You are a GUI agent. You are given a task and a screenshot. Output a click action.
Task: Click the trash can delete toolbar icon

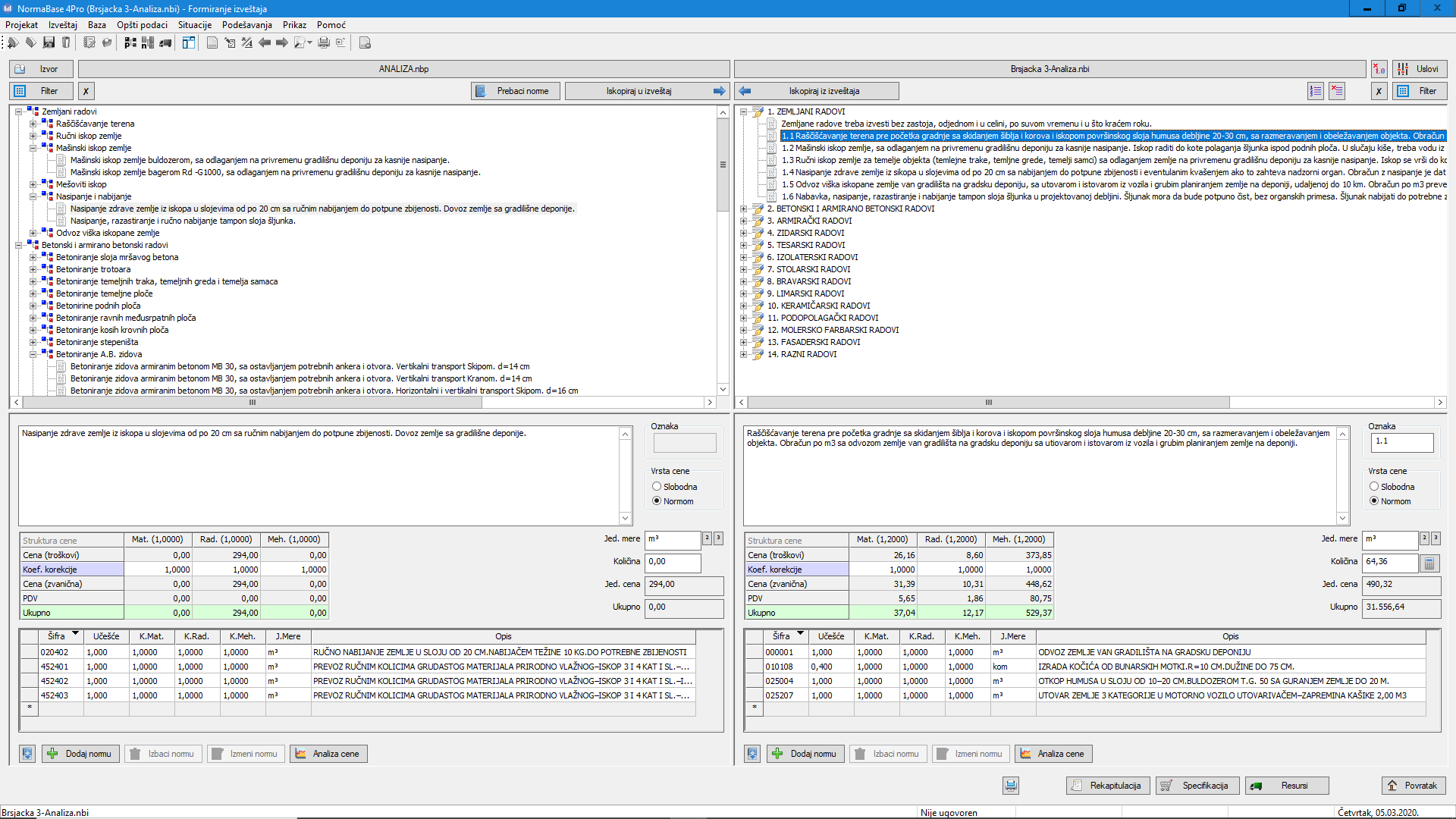66,43
